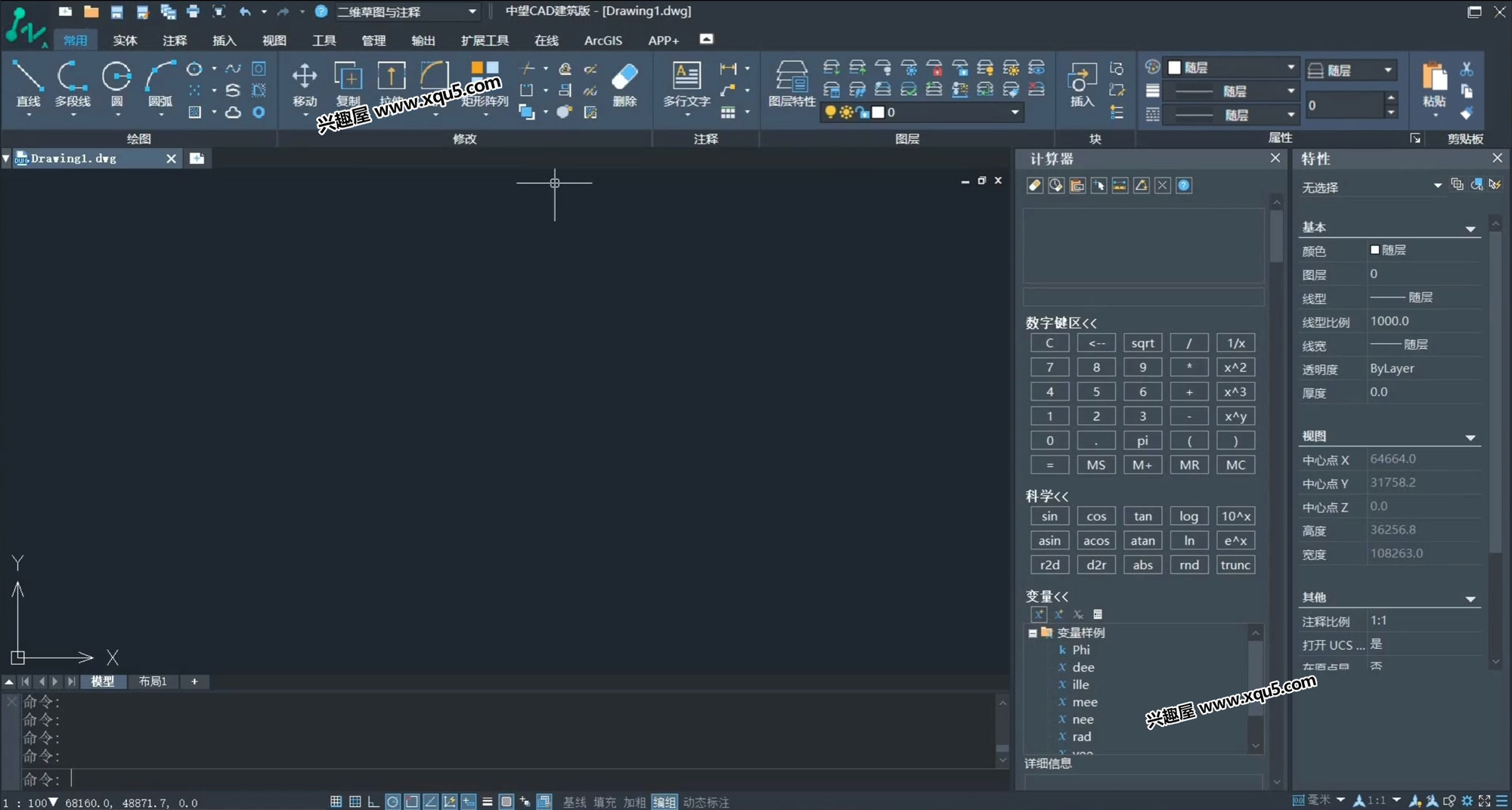This screenshot has height=810, width=1512.
Task: Click the hatch fill icon in 绘图
Action: [x=195, y=113]
